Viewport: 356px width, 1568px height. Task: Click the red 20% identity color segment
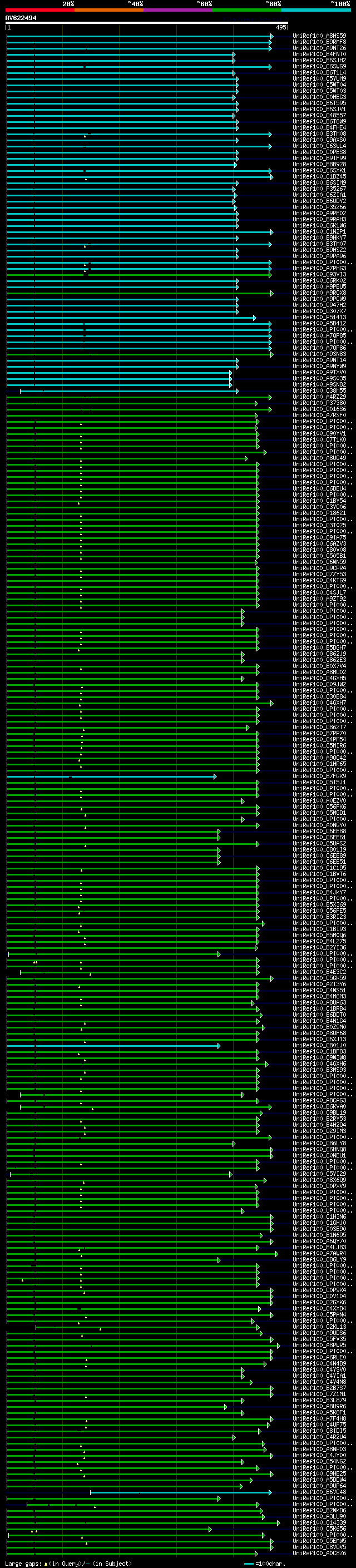[x=39, y=10]
